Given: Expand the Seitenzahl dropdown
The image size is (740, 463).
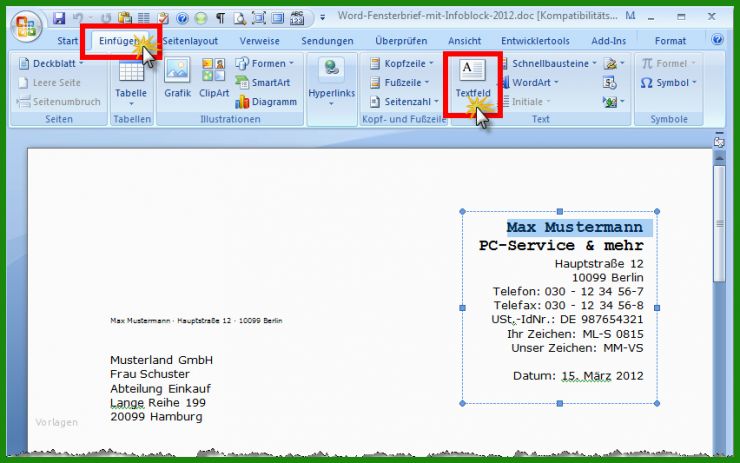Looking at the screenshot, I should click(x=404, y=101).
